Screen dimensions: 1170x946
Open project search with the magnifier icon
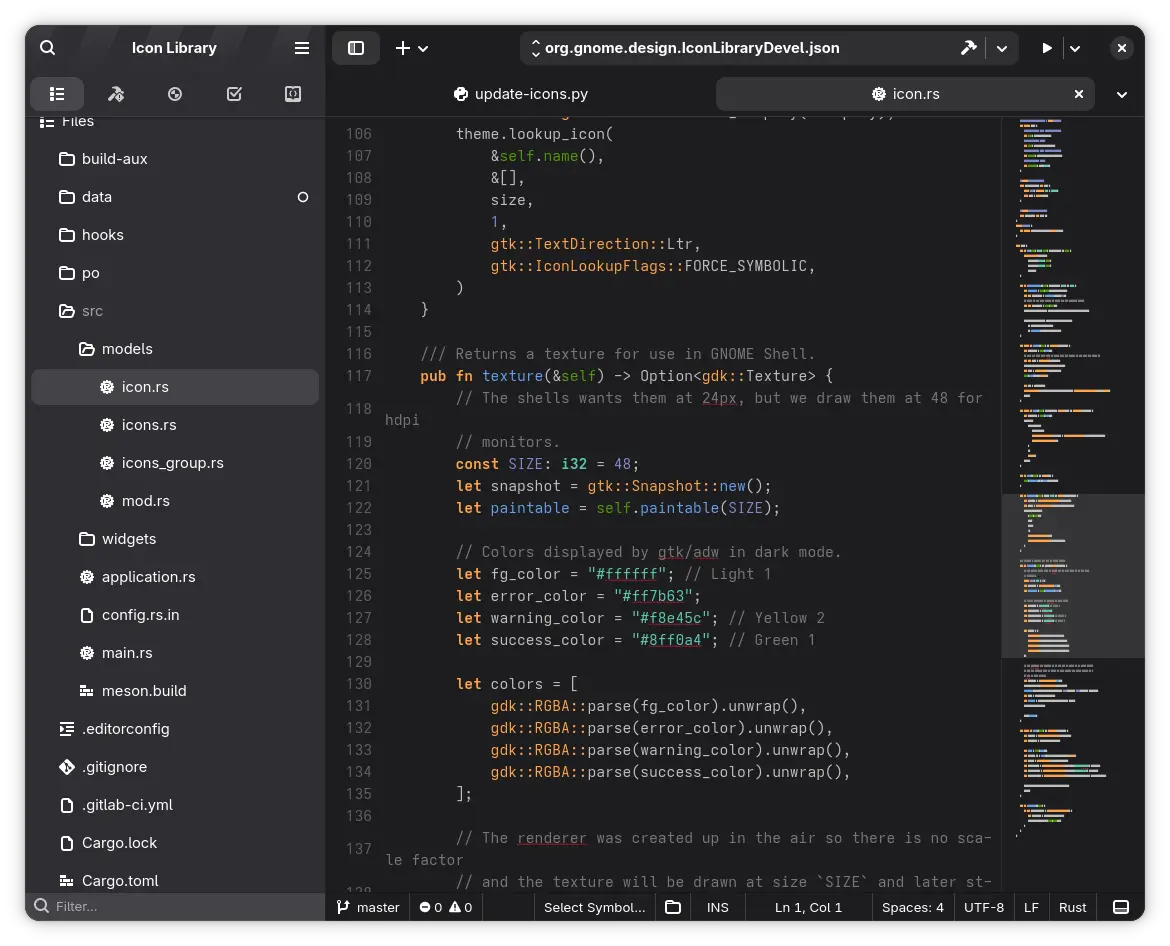[47, 47]
